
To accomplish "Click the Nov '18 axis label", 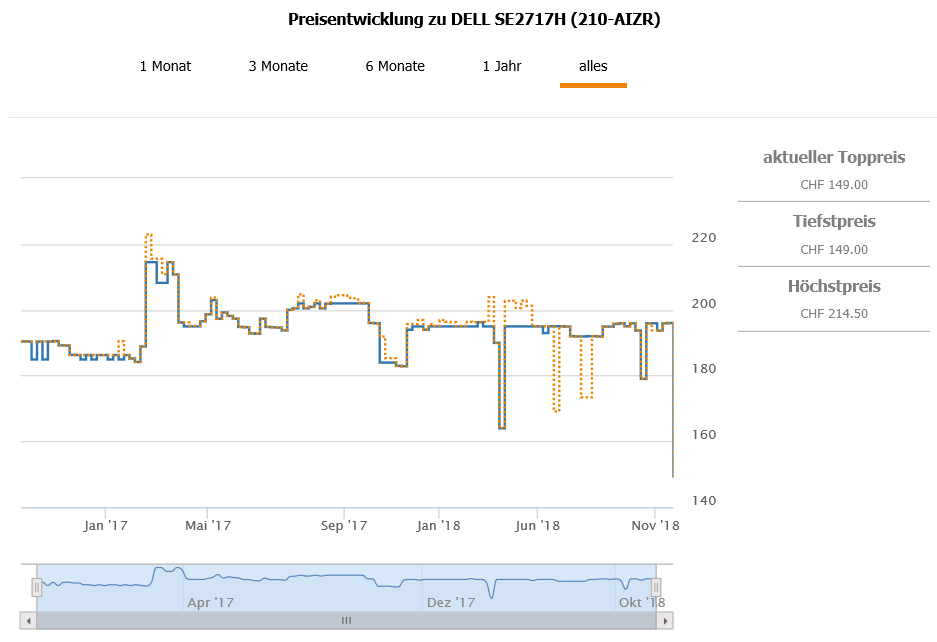I will tap(656, 525).
